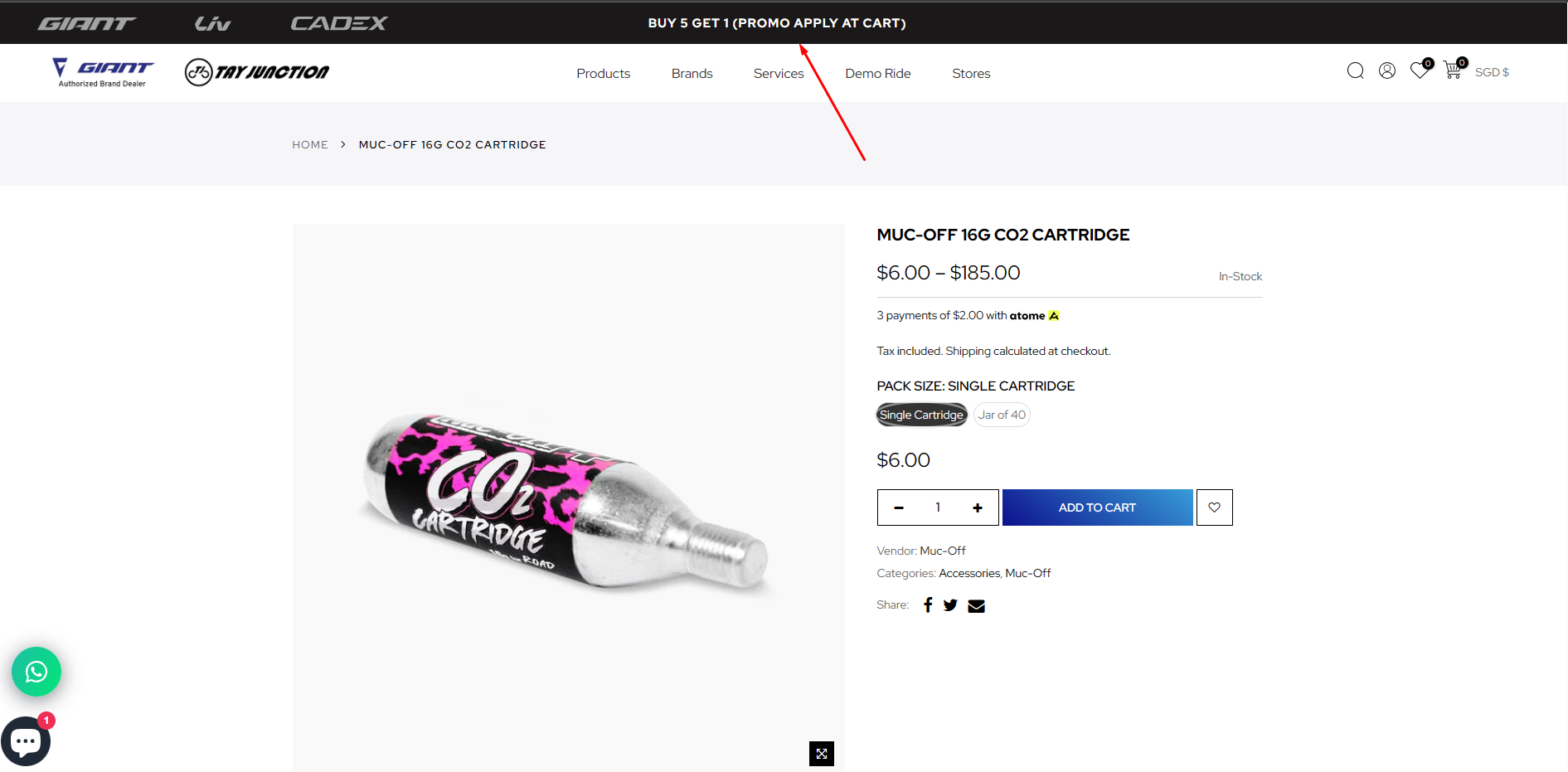Viewport: 1568px width, 772px height.
Task: Decrease quantity with the minus button
Action: pos(899,507)
